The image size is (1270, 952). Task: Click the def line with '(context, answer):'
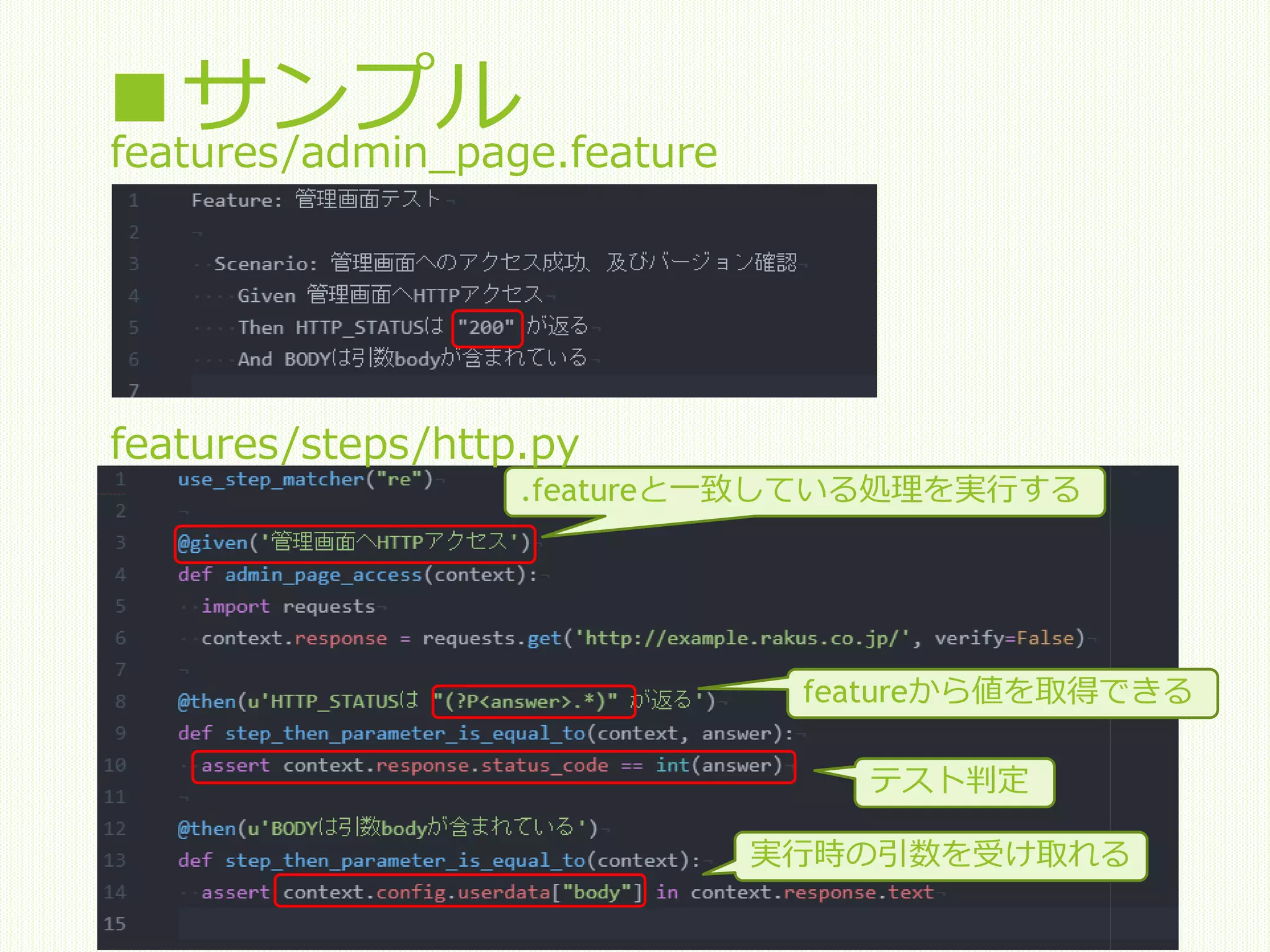pos(486,733)
